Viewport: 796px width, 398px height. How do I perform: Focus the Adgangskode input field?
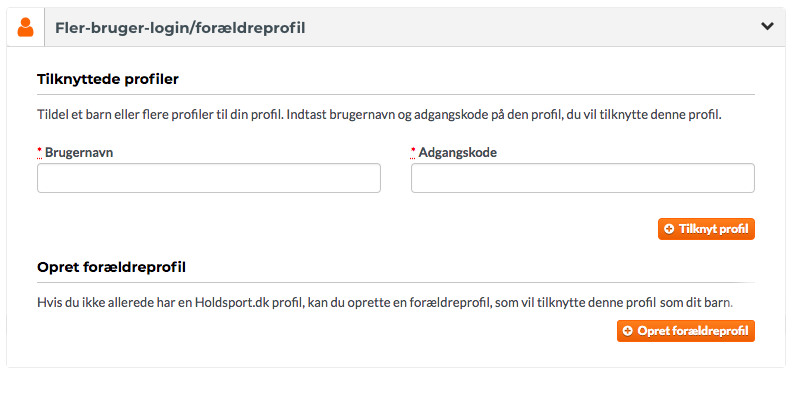coord(583,178)
